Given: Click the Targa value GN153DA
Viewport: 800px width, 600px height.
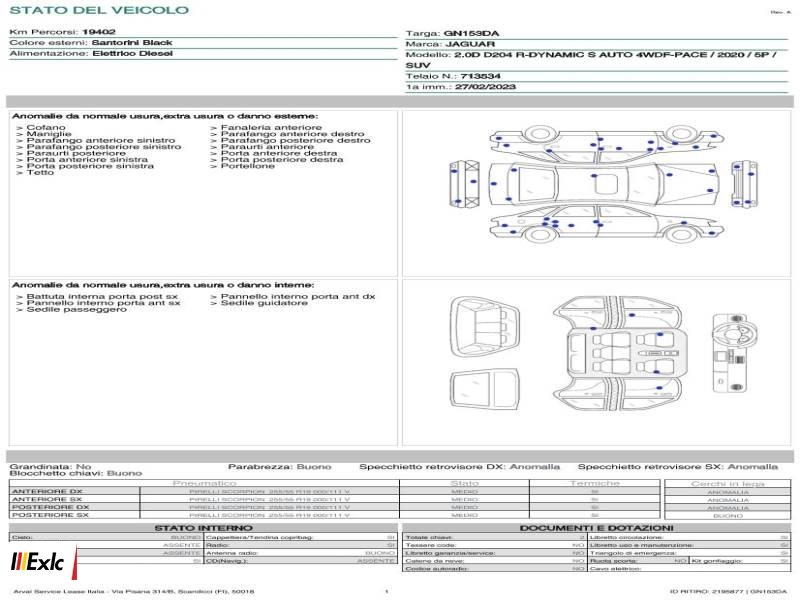Looking at the screenshot, I should 471,34.
